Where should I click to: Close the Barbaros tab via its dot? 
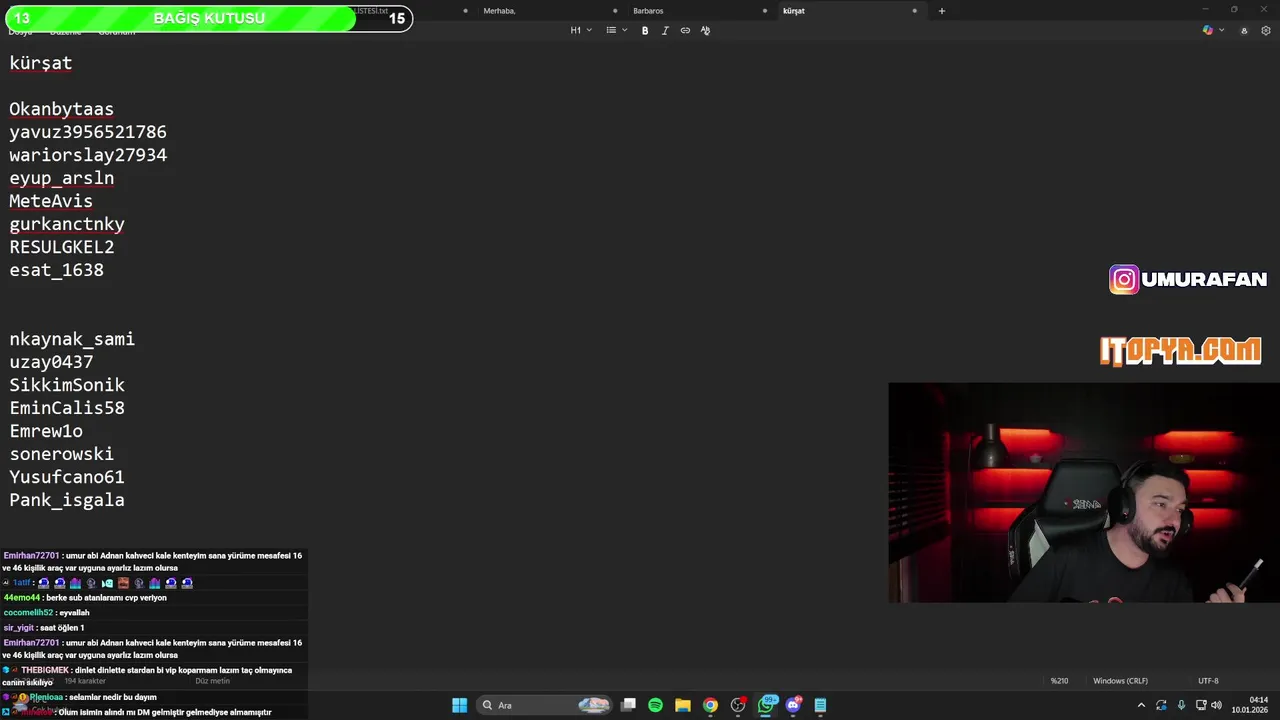click(765, 11)
